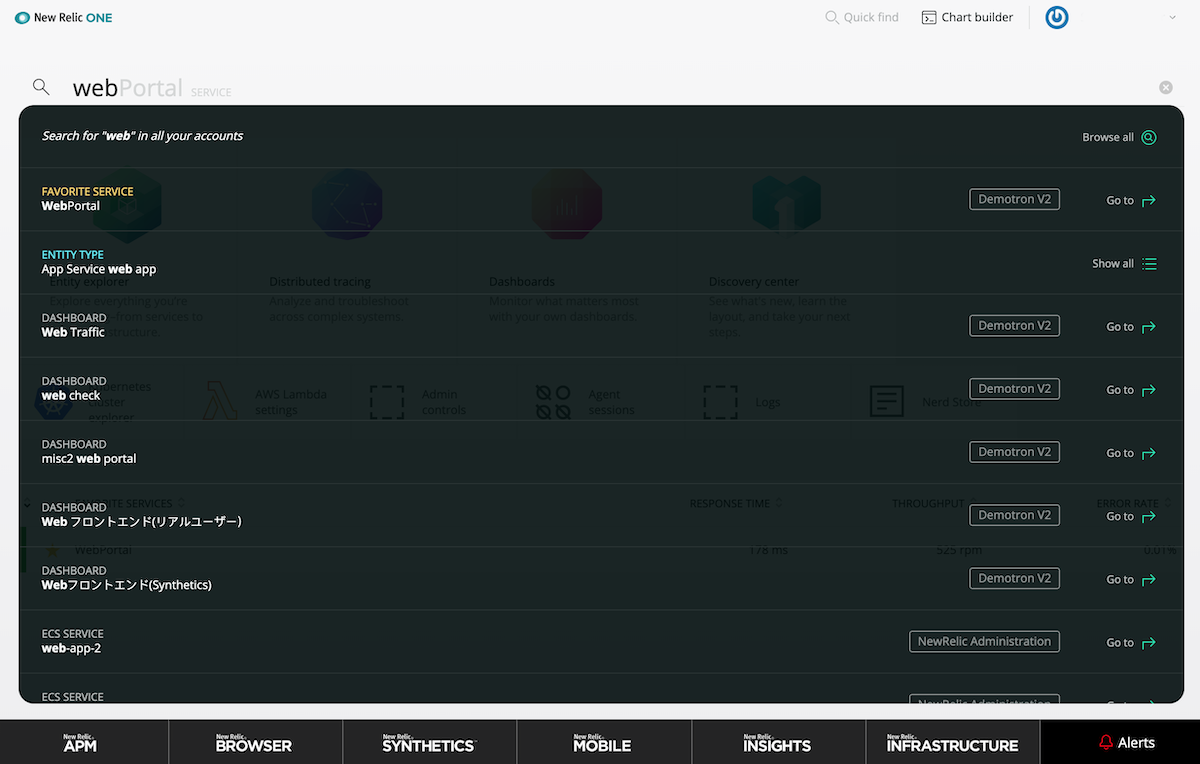
Task: Click the user account avatar icon
Action: coord(1057,17)
